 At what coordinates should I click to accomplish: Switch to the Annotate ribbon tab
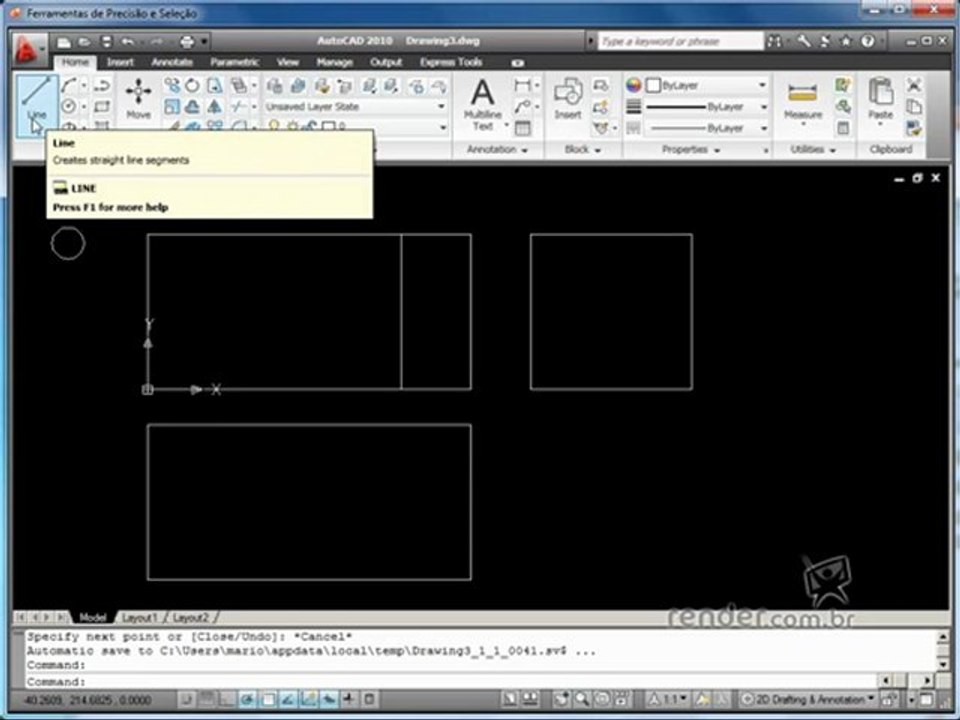[172, 62]
